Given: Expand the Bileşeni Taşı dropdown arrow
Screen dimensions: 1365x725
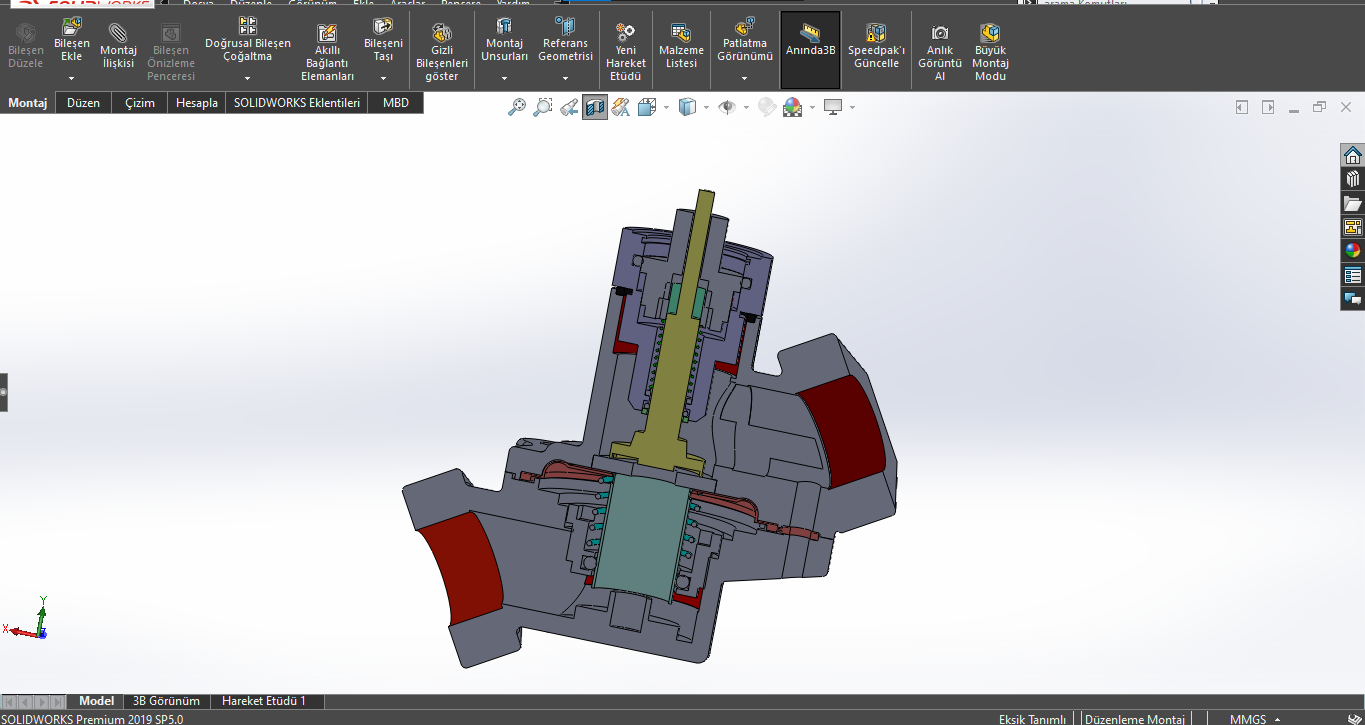Looking at the screenshot, I should [383, 78].
